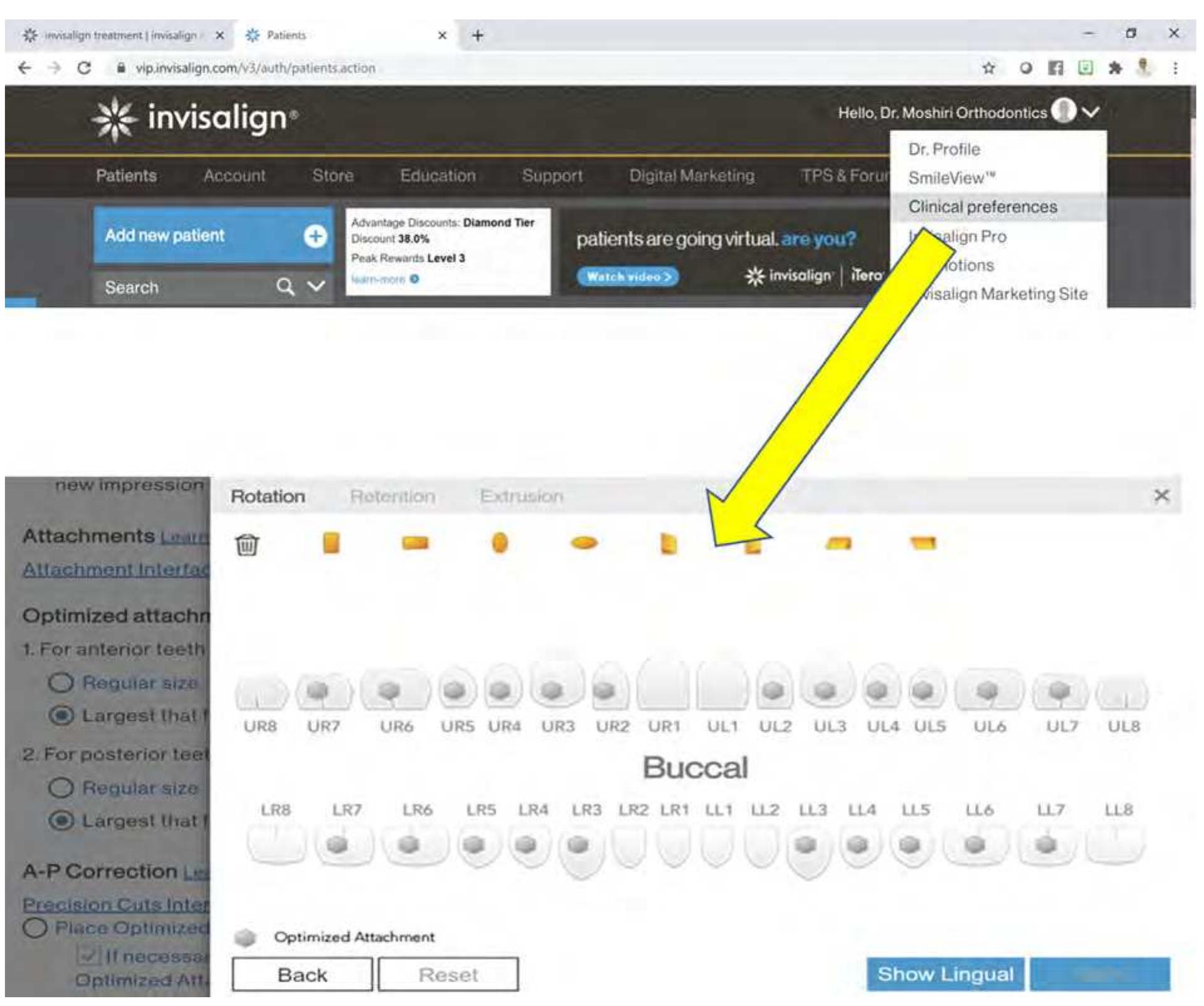Click the Back button
Viewport: 1204px width, 1006px height.
click(302, 975)
